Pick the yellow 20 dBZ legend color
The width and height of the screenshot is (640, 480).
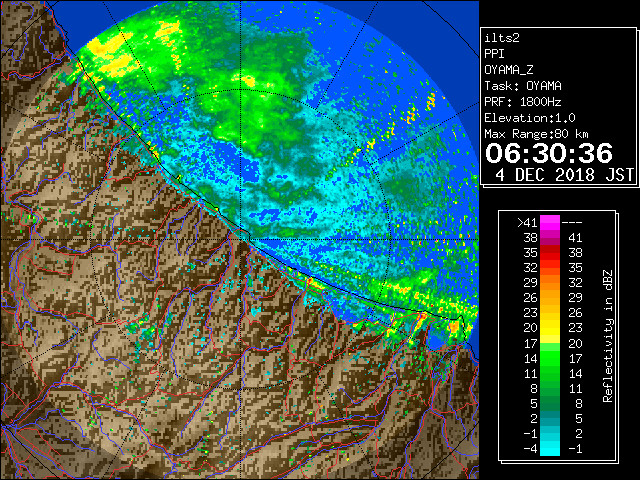click(550, 328)
